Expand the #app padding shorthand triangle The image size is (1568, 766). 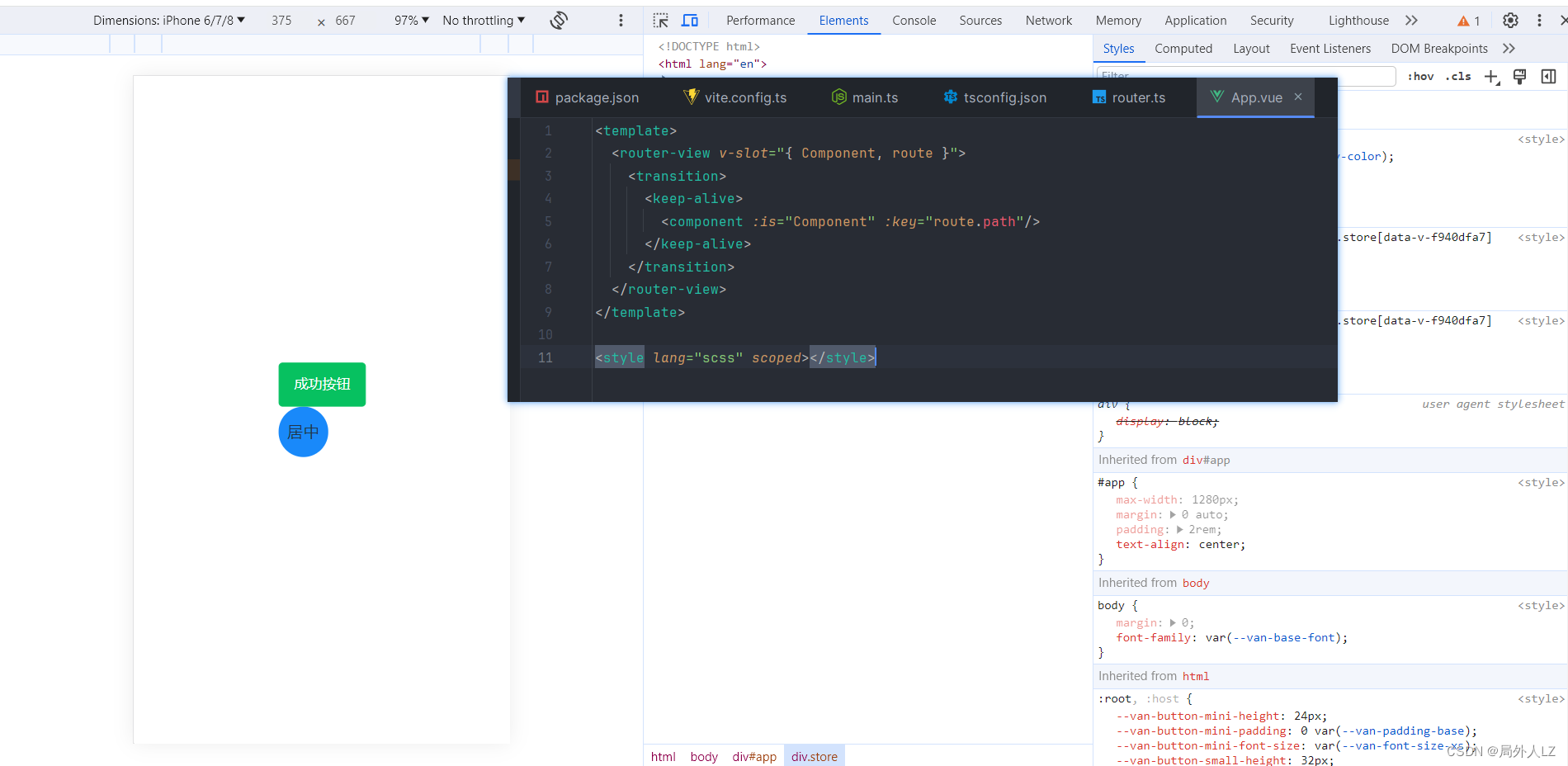click(x=1180, y=529)
